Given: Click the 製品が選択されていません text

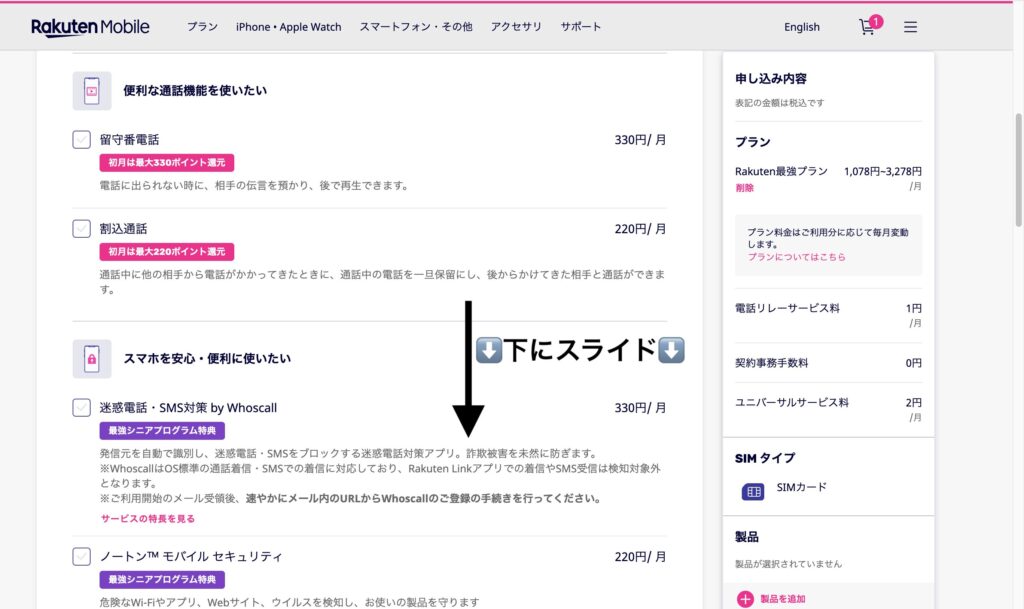Looking at the screenshot, I should click(788, 564).
